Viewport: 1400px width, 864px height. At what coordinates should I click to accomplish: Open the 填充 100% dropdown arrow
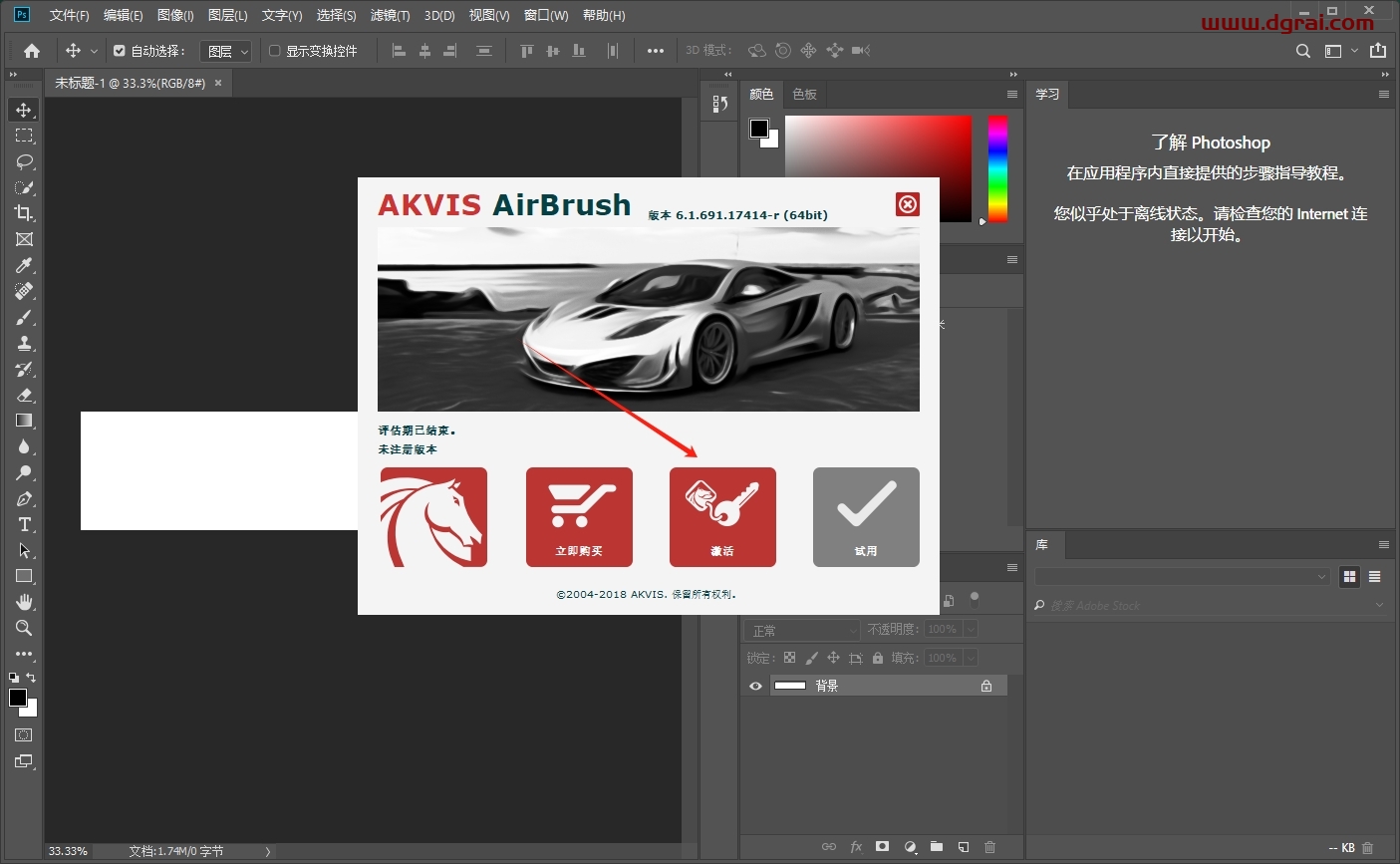click(x=971, y=658)
